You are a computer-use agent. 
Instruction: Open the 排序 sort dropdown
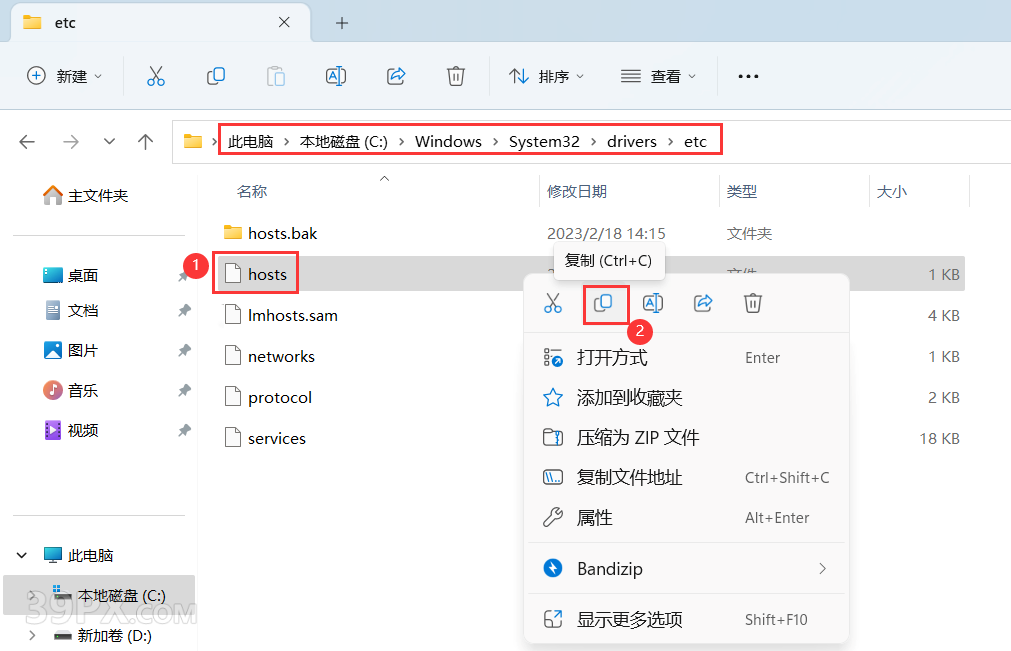(546, 75)
